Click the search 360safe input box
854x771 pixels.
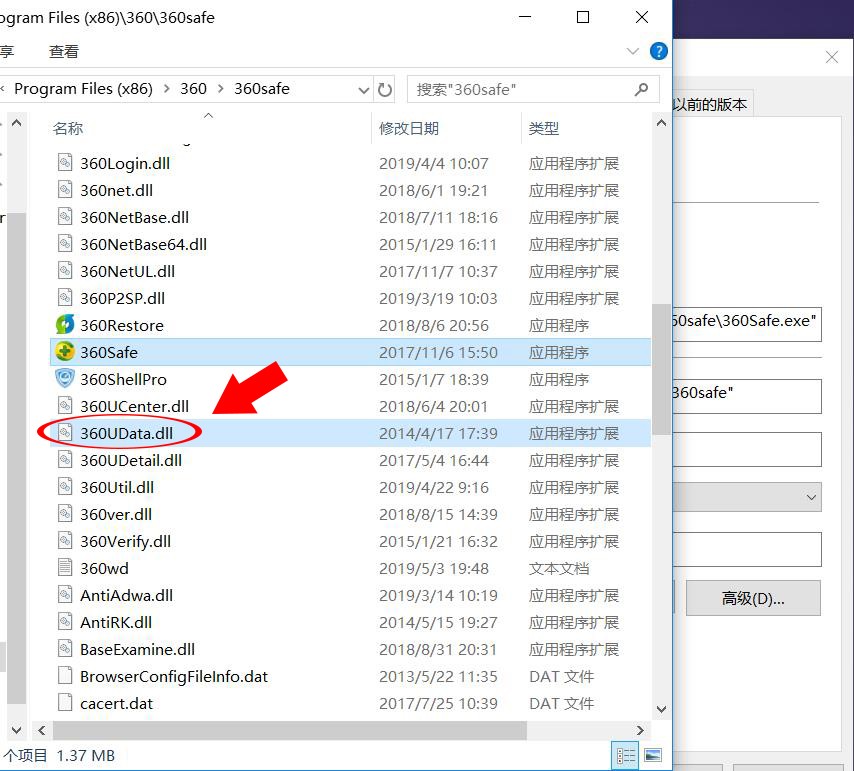point(520,89)
